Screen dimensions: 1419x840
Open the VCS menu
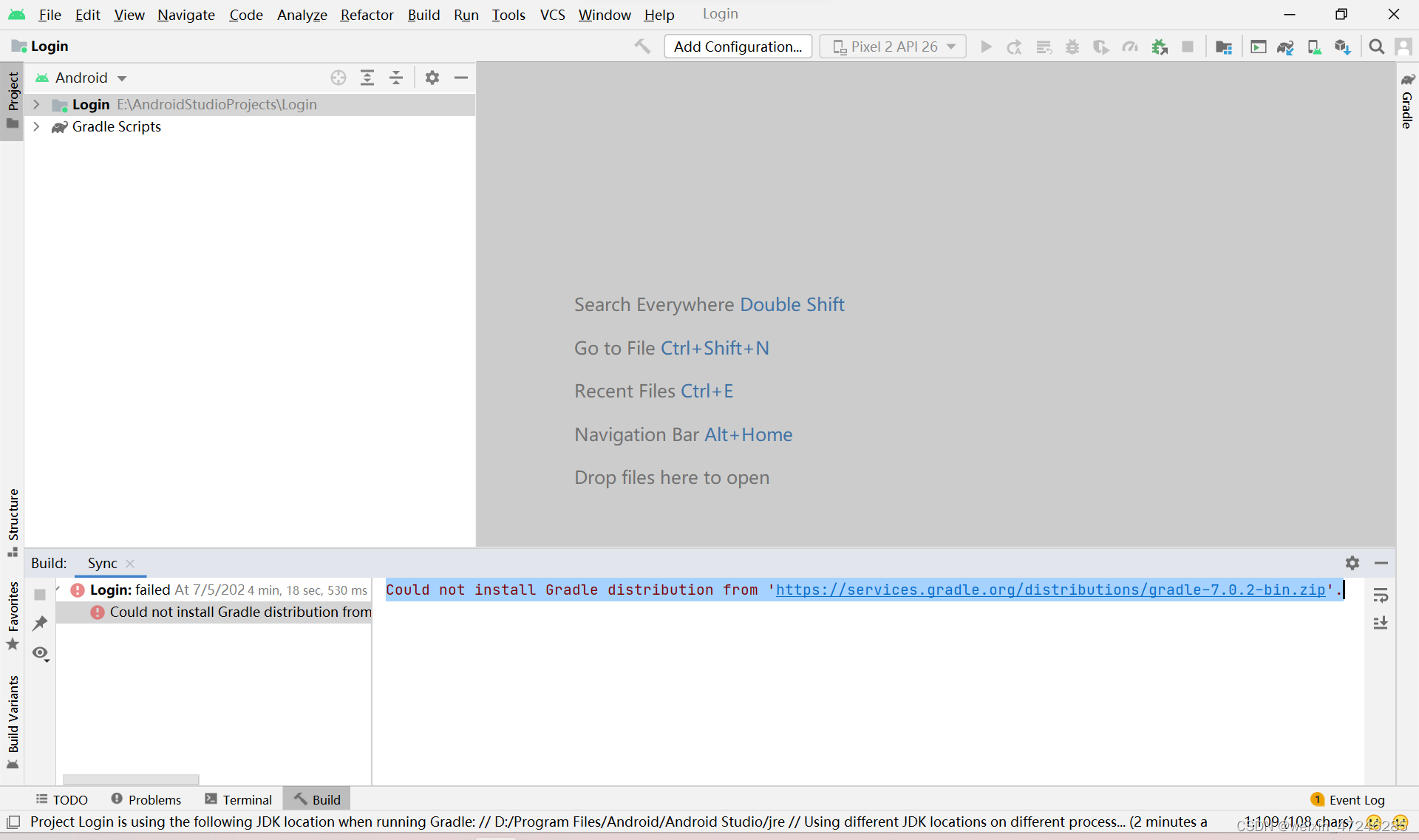[x=552, y=15]
